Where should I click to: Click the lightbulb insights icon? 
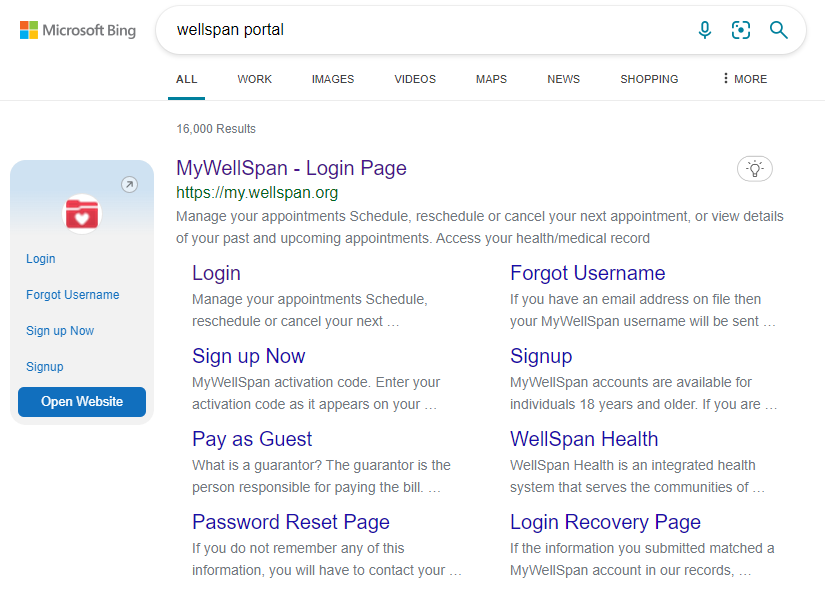[754, 169]
